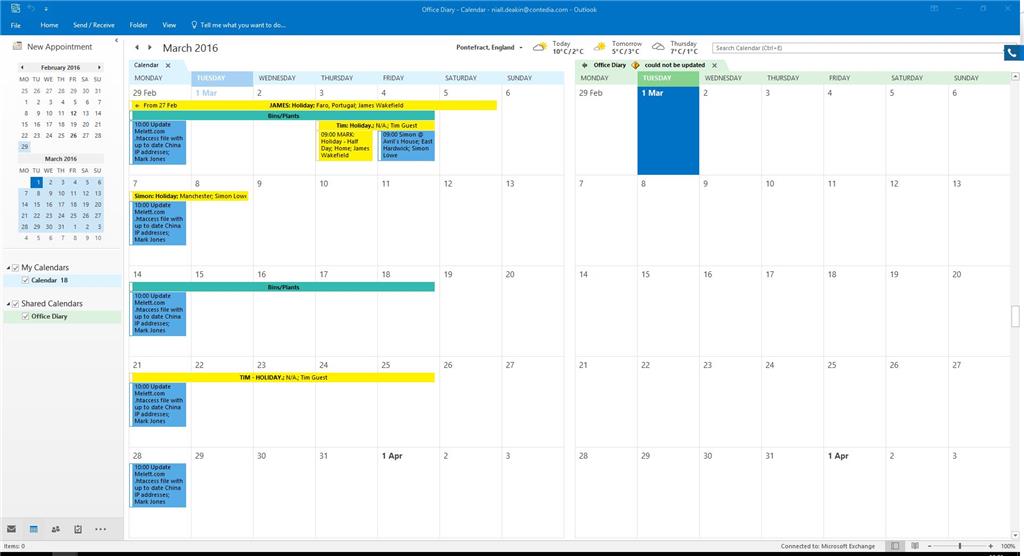Click scroll down arrow of Office Diary calendar
Viewport: 1024px width, 556px height.
[1016, 535]
